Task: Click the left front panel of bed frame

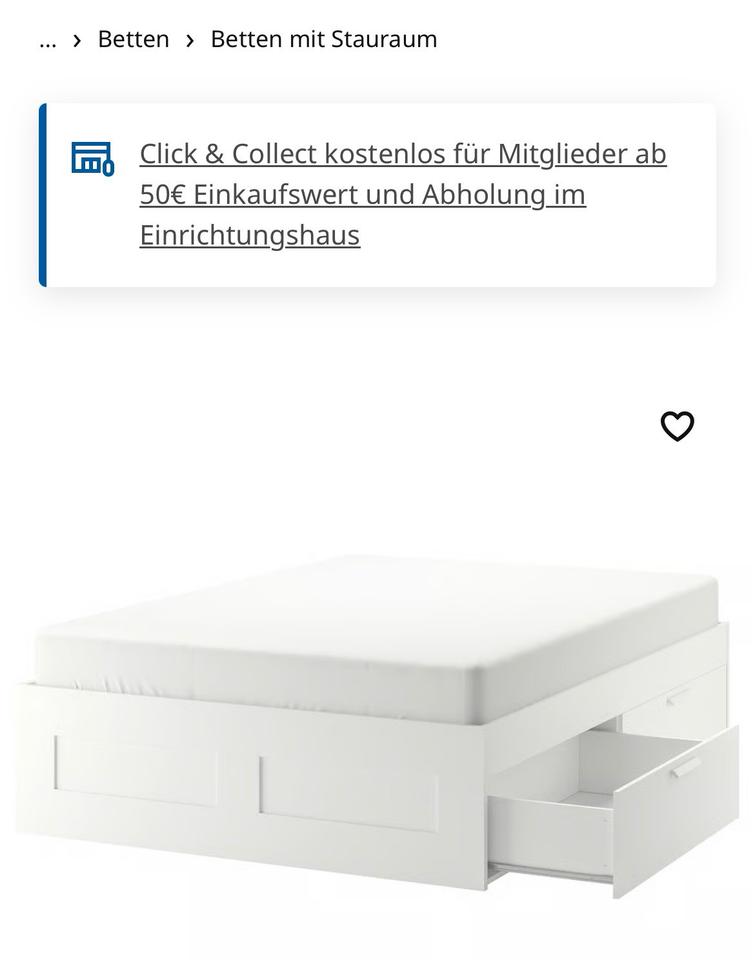Action: tap(136, 770)
